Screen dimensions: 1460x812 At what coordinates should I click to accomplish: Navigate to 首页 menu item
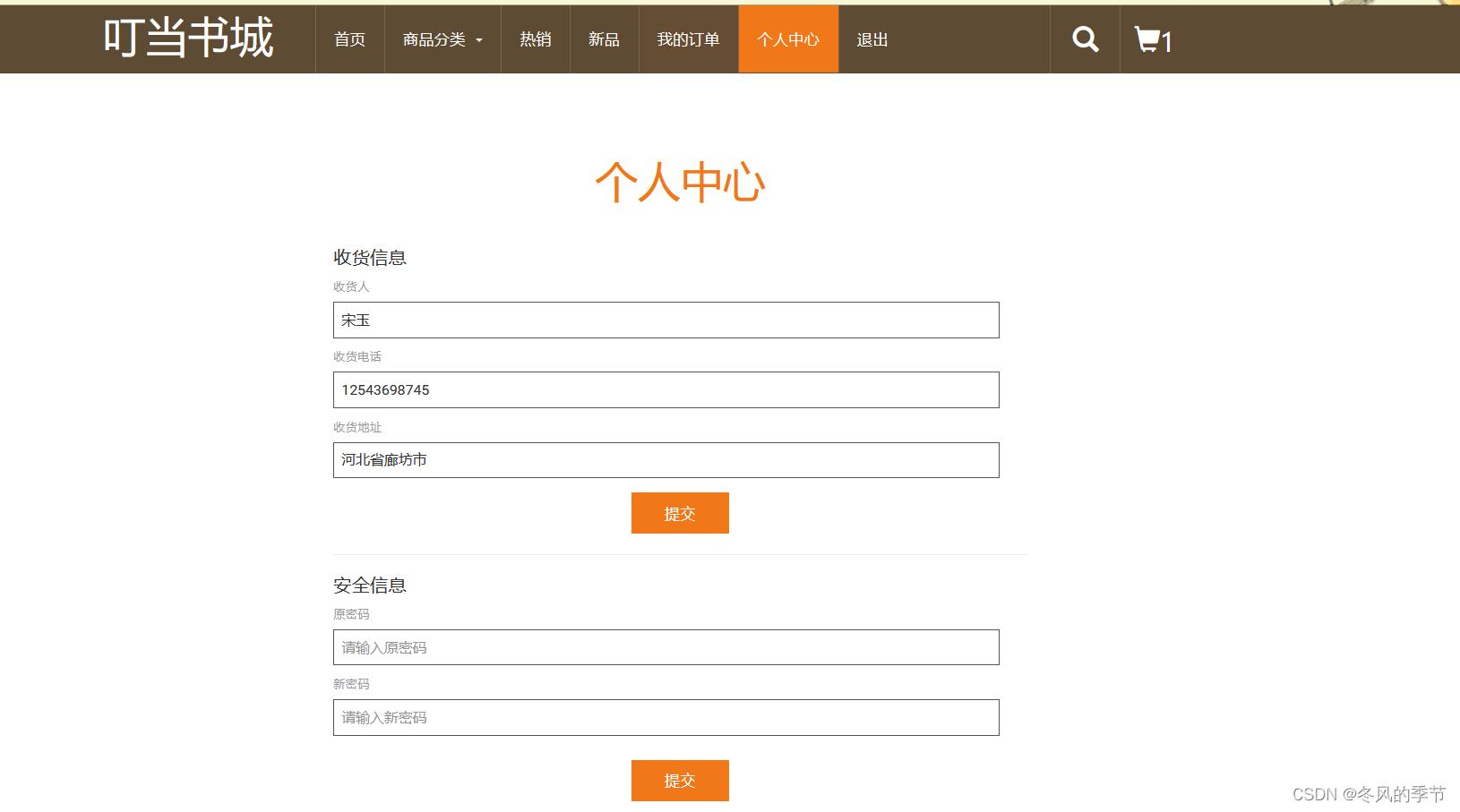coord(349,38)
